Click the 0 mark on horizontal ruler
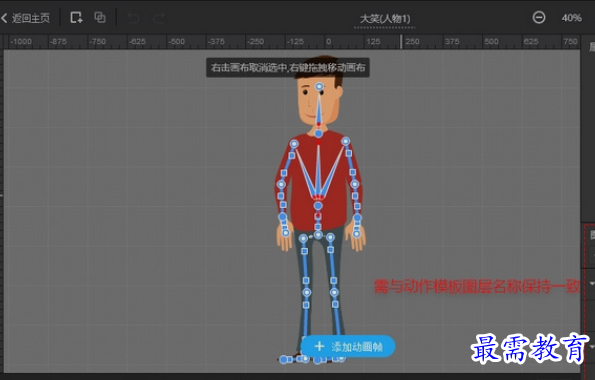This screenshot has height=380, width=595. coord(329,41)
